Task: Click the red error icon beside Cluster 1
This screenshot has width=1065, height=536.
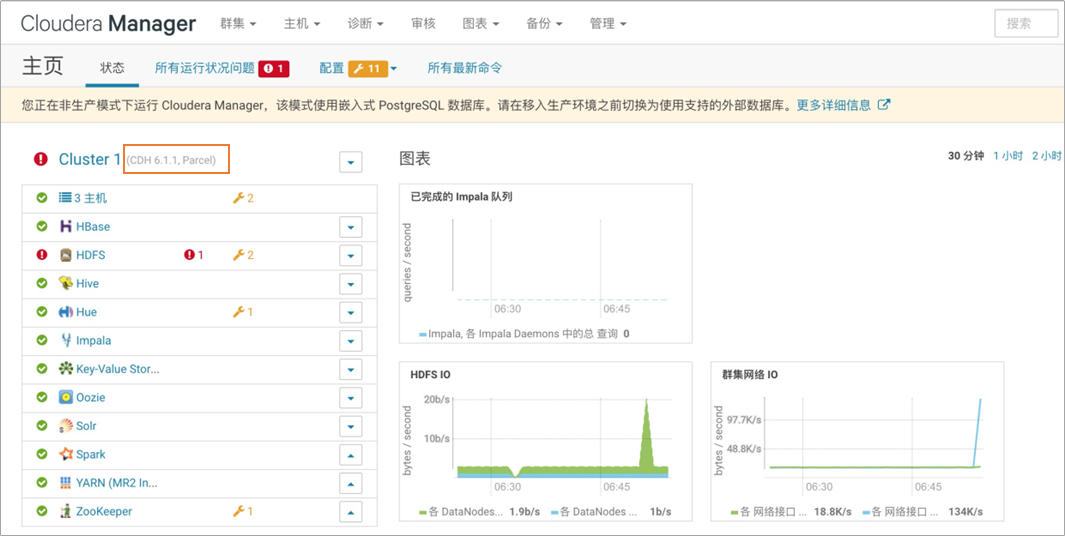Action: coord(41,159)
